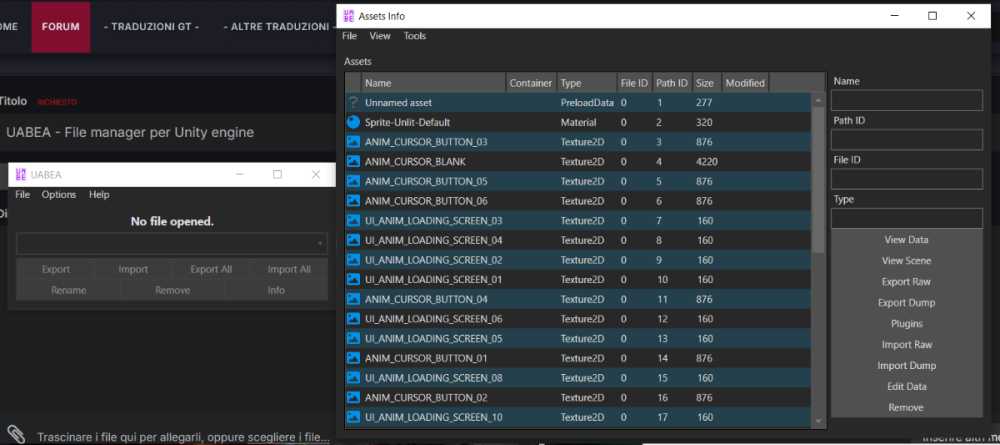Viewport: 1000px width, 445px height.
Task: Open the Help menu in the UABEA window
Action: pos(99,194)
